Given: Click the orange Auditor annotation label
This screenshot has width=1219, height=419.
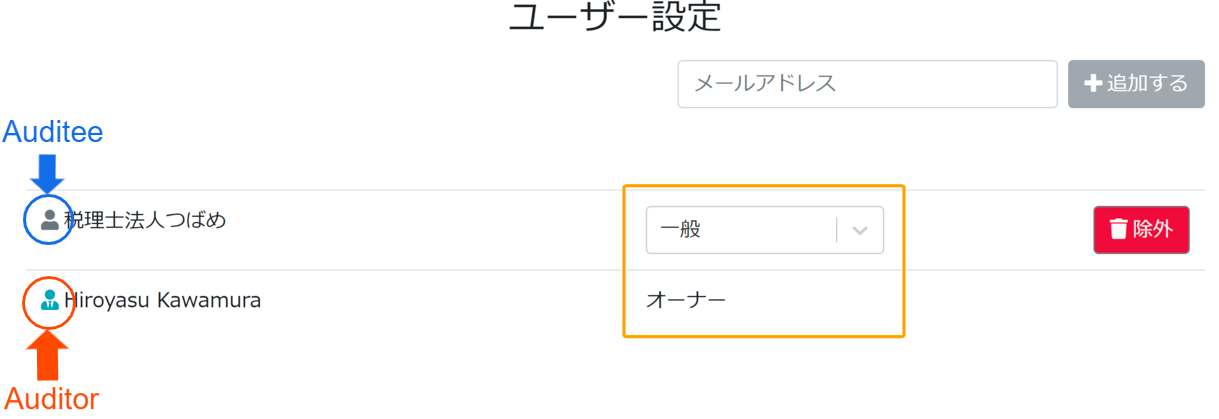Looking at the screenshot, I should [52, 399].
